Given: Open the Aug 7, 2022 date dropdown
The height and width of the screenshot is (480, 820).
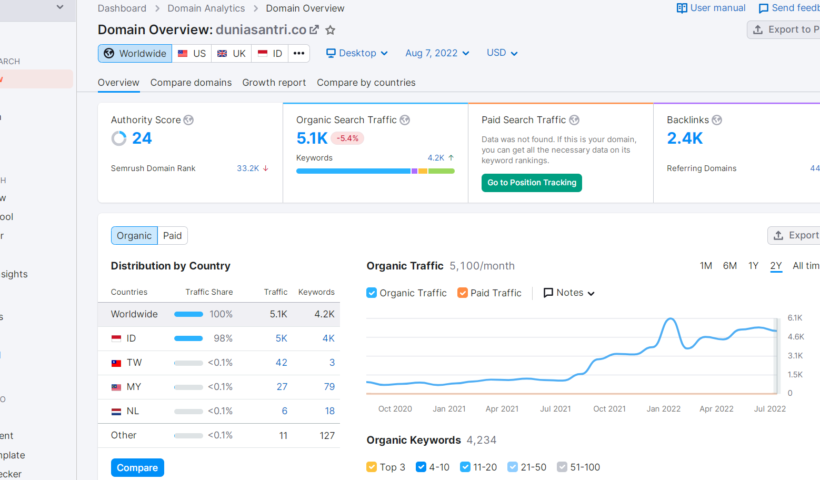Looking at the screenshot, I should point(437,53).
